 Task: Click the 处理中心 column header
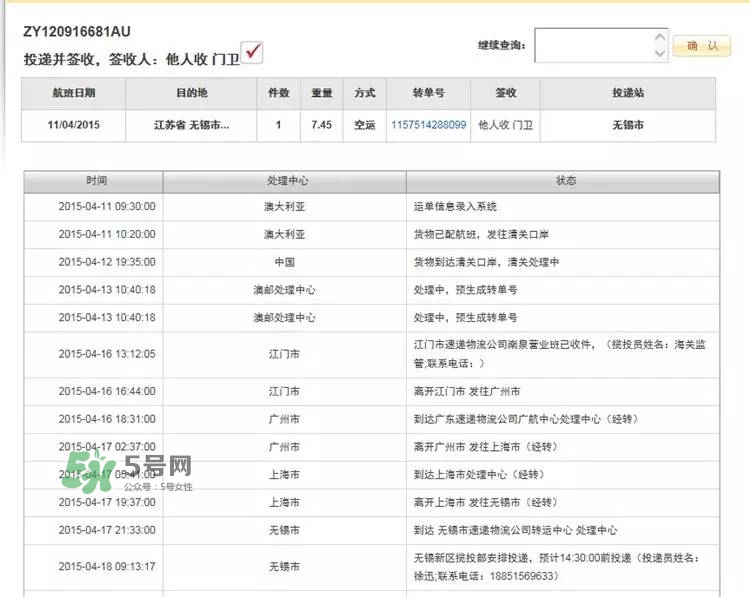(284, 181)
